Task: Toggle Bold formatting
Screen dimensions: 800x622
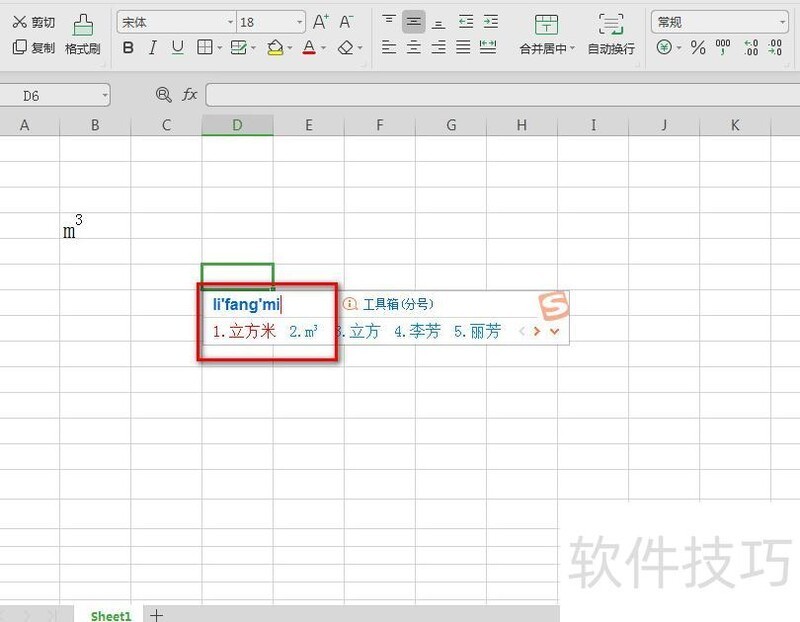Action: click(x=128, y=48)
